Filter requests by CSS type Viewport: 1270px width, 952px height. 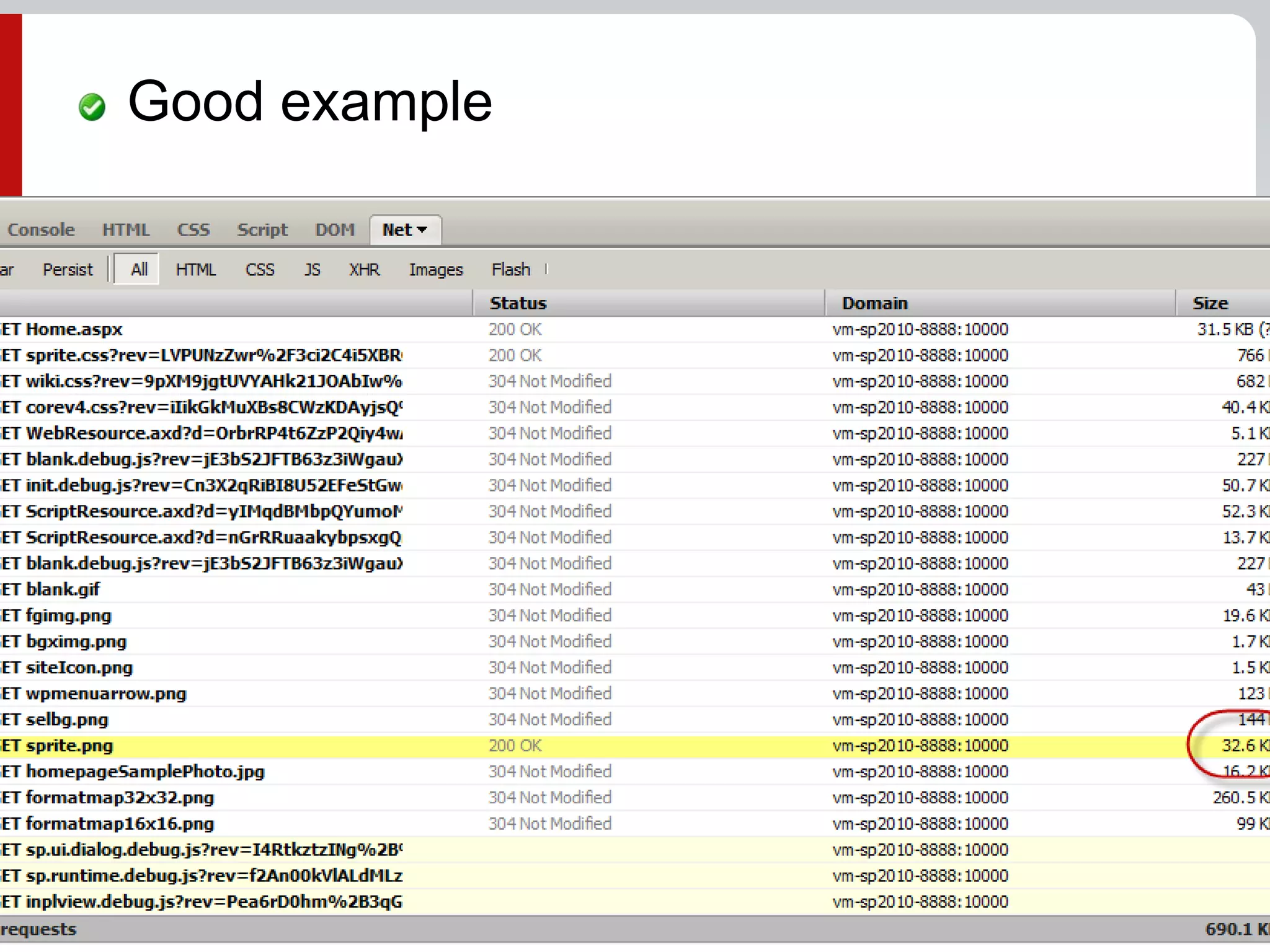[x=259, y=270]
